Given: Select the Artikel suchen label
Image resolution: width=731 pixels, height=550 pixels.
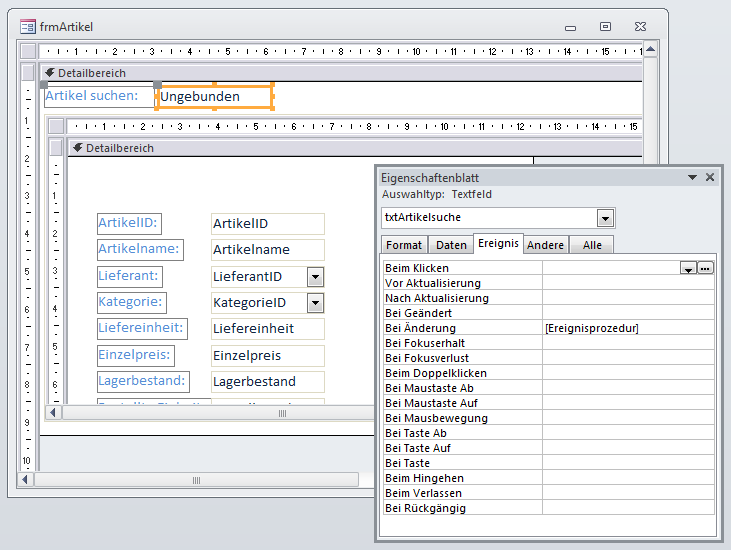Looking at the screenshot, I should (91, 96).
